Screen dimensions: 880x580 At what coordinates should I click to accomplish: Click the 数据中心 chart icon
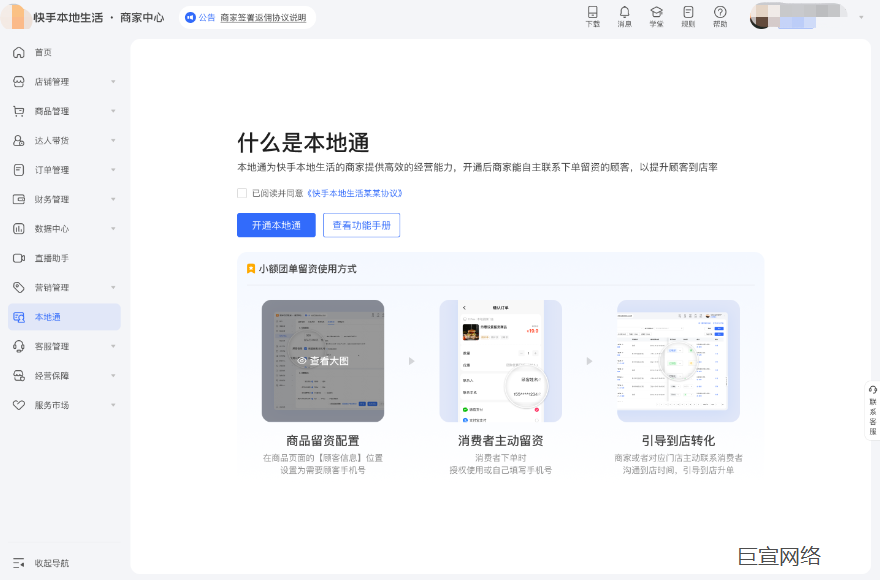19,229
